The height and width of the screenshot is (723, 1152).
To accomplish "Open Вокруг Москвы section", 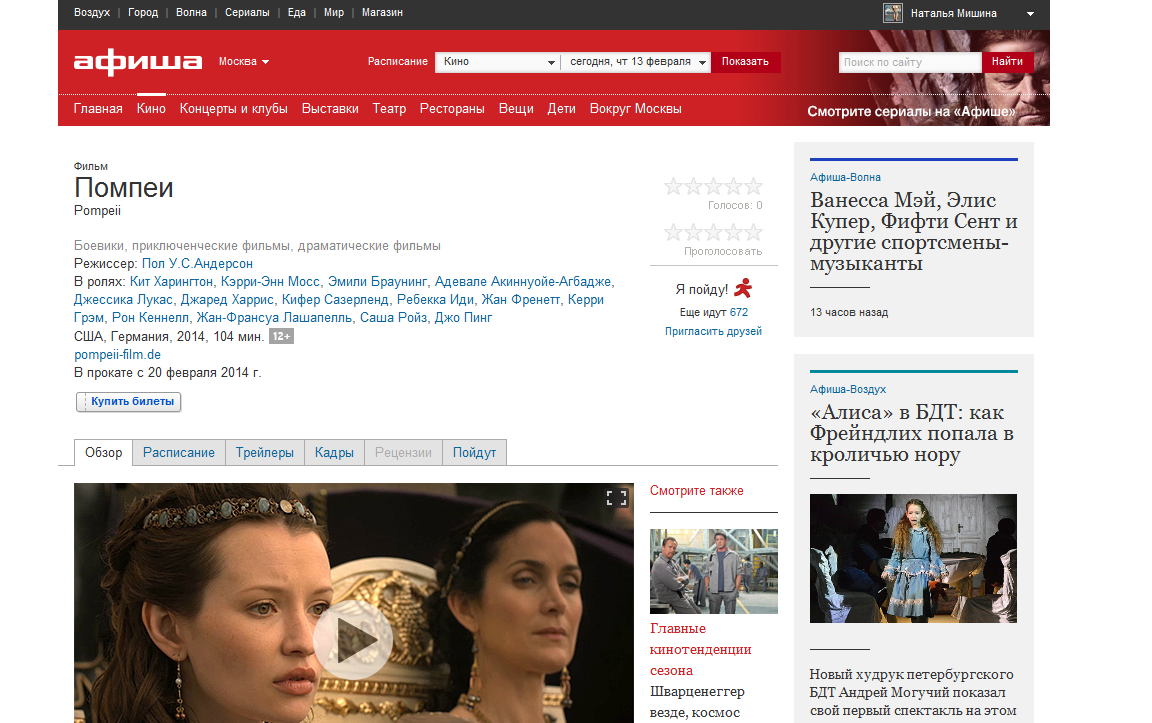I will pyautogui.click(x=636, y=109).
